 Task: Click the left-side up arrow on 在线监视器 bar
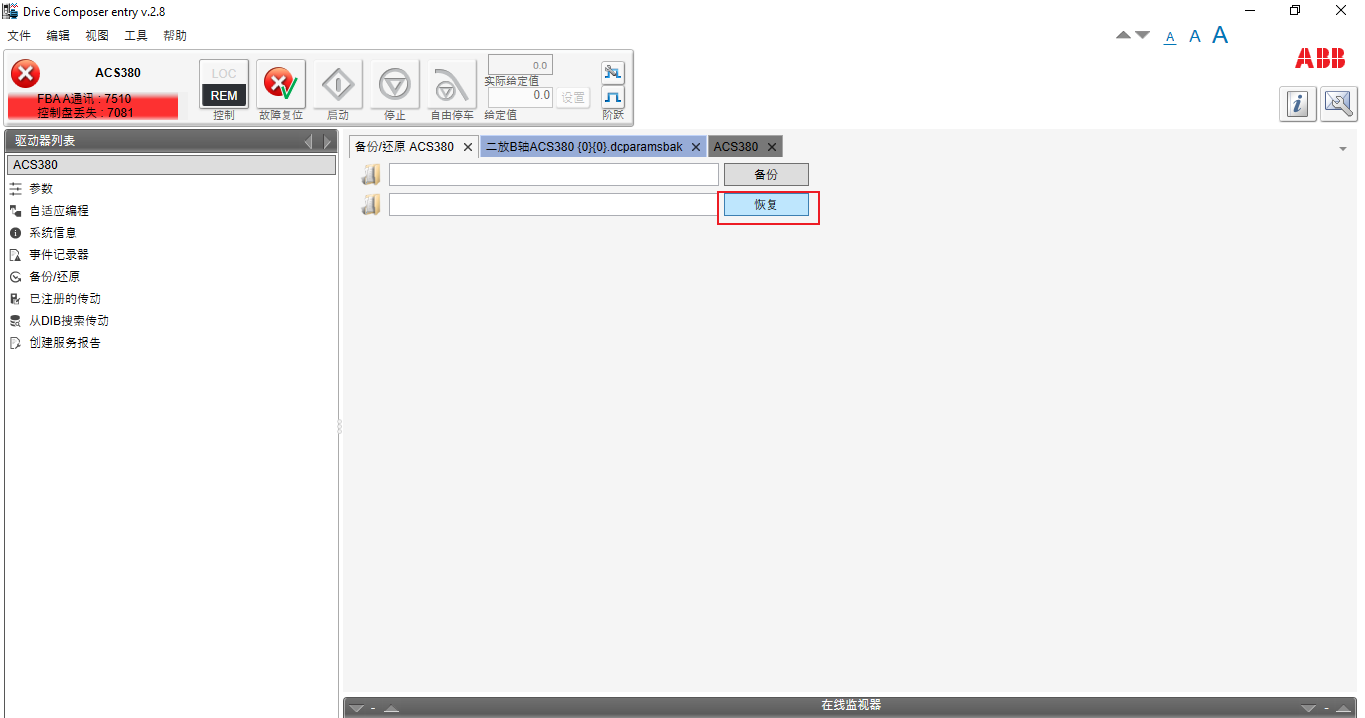click(391, 709)
